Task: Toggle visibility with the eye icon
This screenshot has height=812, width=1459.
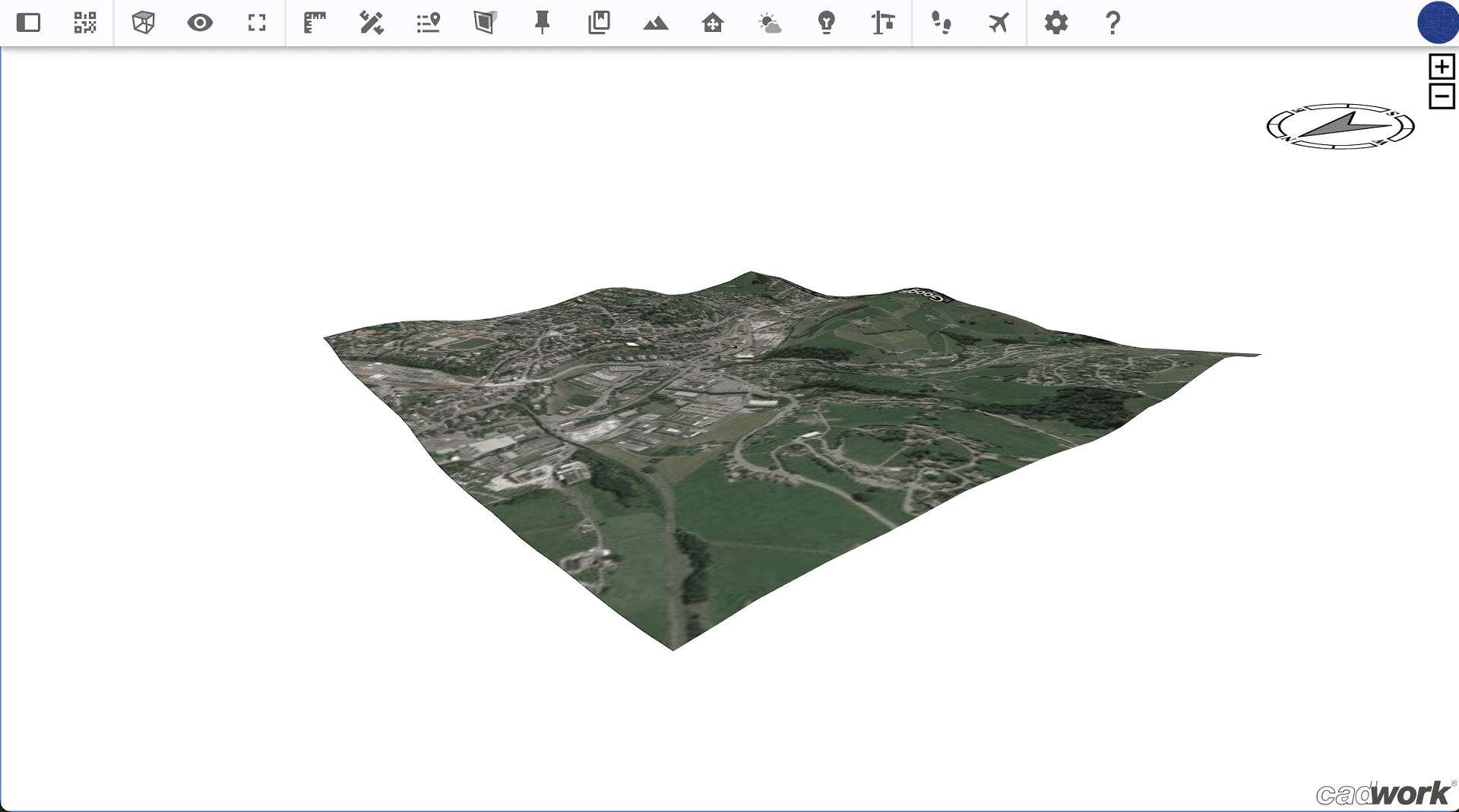Action: coord(199,24)
